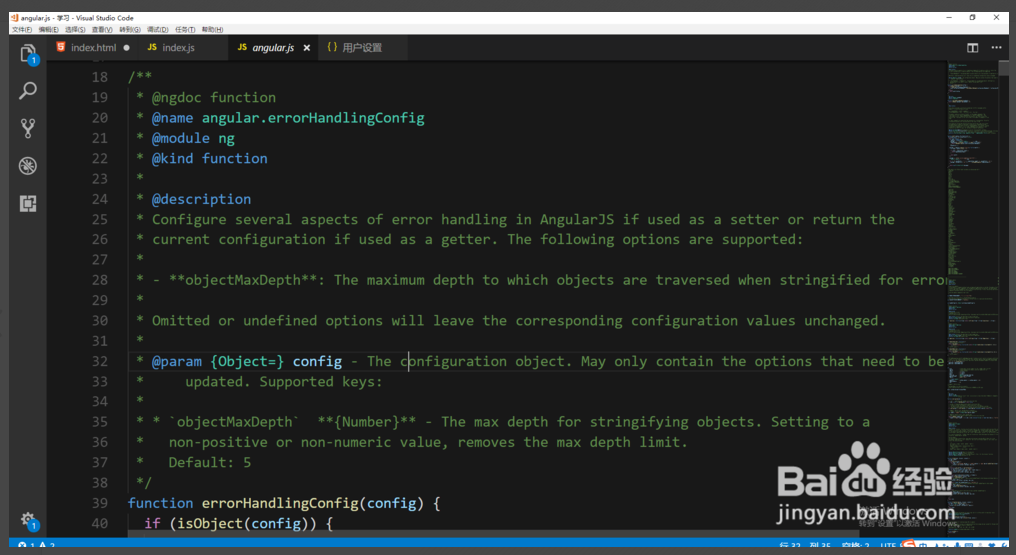Screen dimensions: 1016x555
Task: Open the 转到(G) menu
Action: tap(130, 30)
